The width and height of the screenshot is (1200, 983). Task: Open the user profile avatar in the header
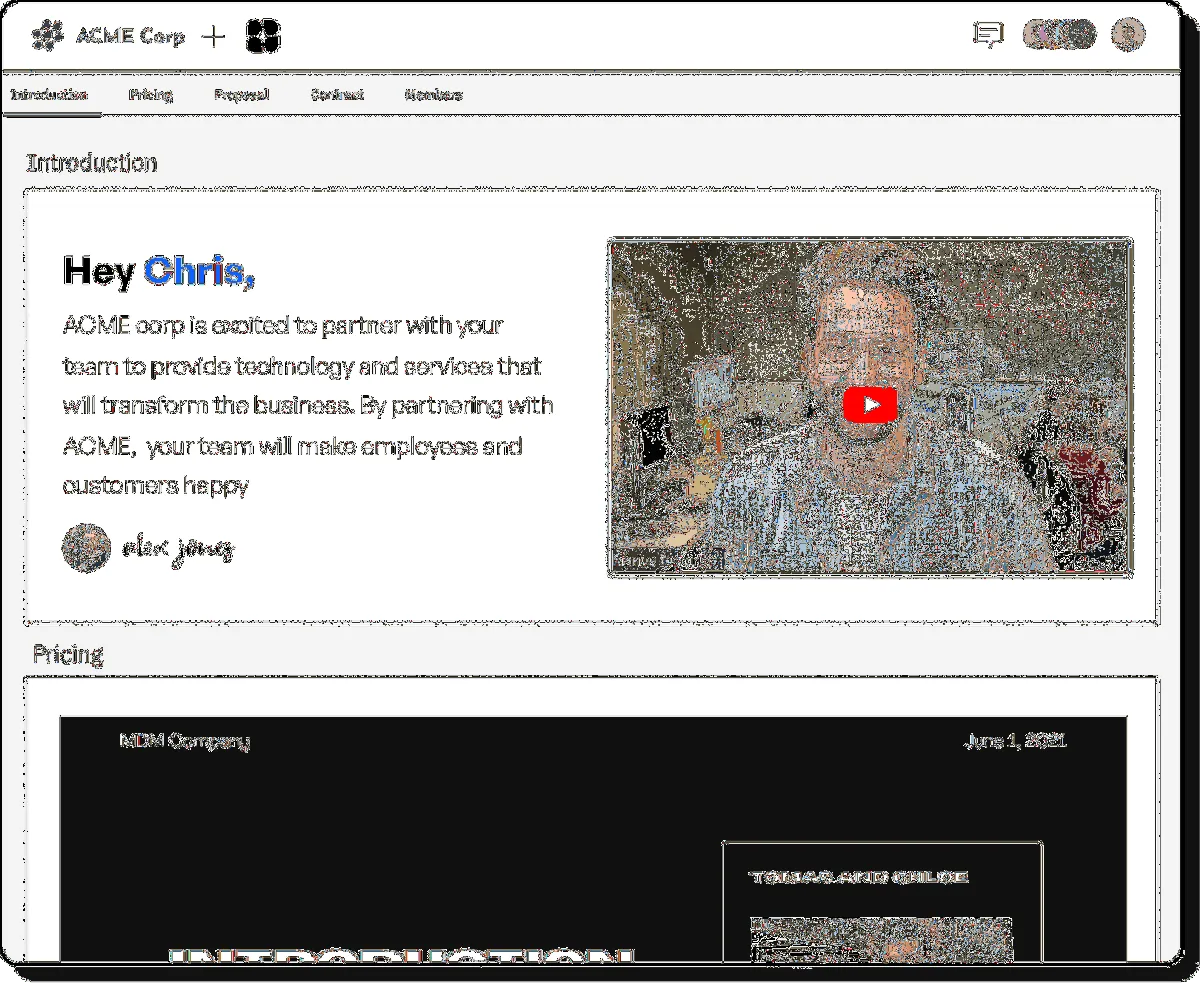[x=1128, y=35]
